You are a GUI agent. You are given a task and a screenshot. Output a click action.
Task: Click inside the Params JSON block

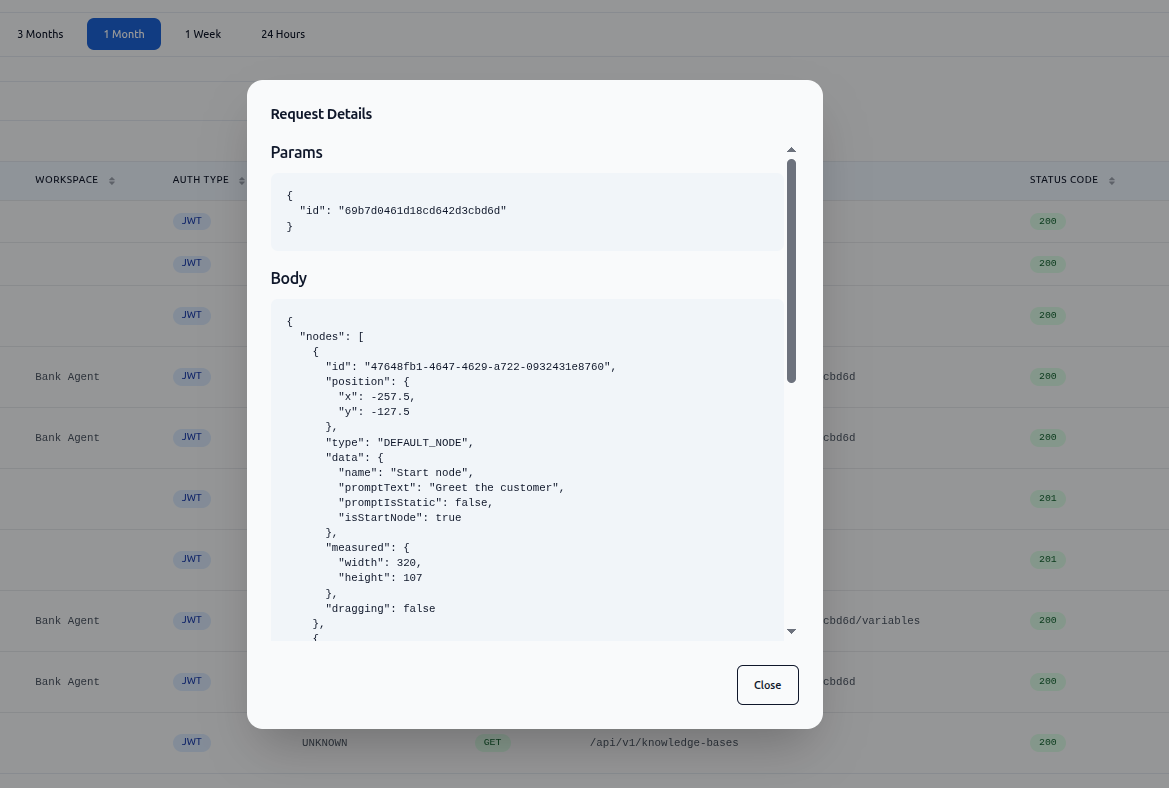pyautogui.click(x=527, y=211)
